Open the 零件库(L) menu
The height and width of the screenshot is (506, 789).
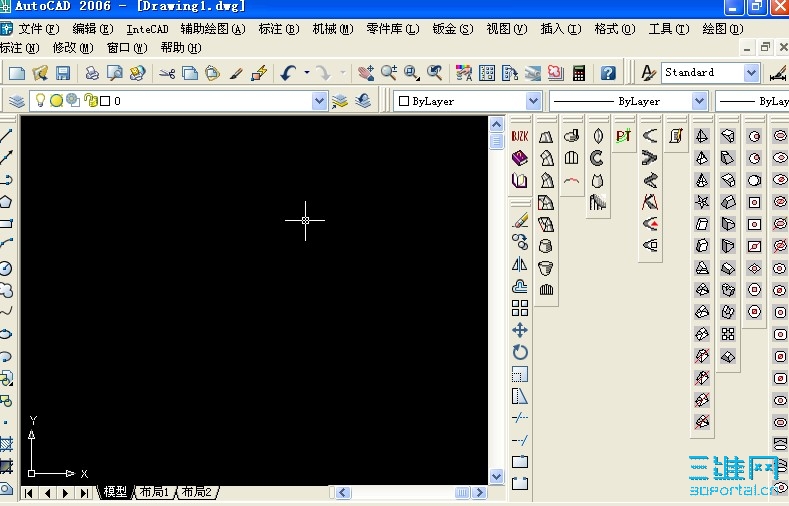tap(393, 29)
